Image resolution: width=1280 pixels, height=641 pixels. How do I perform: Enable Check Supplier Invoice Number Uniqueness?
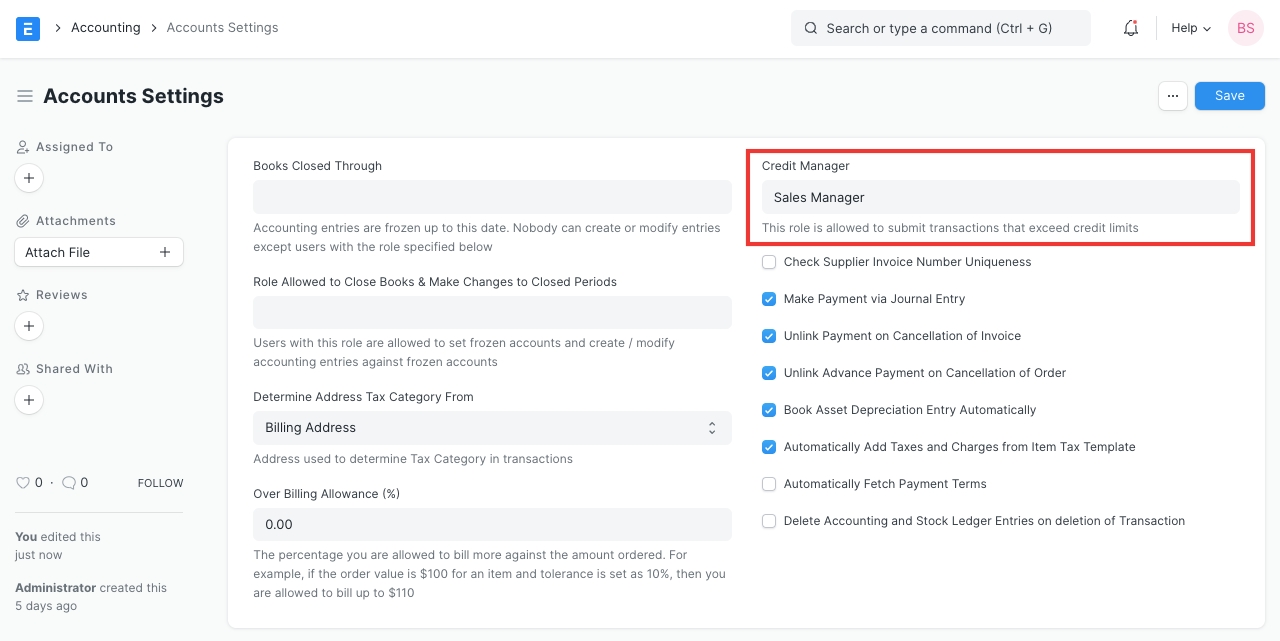(769, 262)
